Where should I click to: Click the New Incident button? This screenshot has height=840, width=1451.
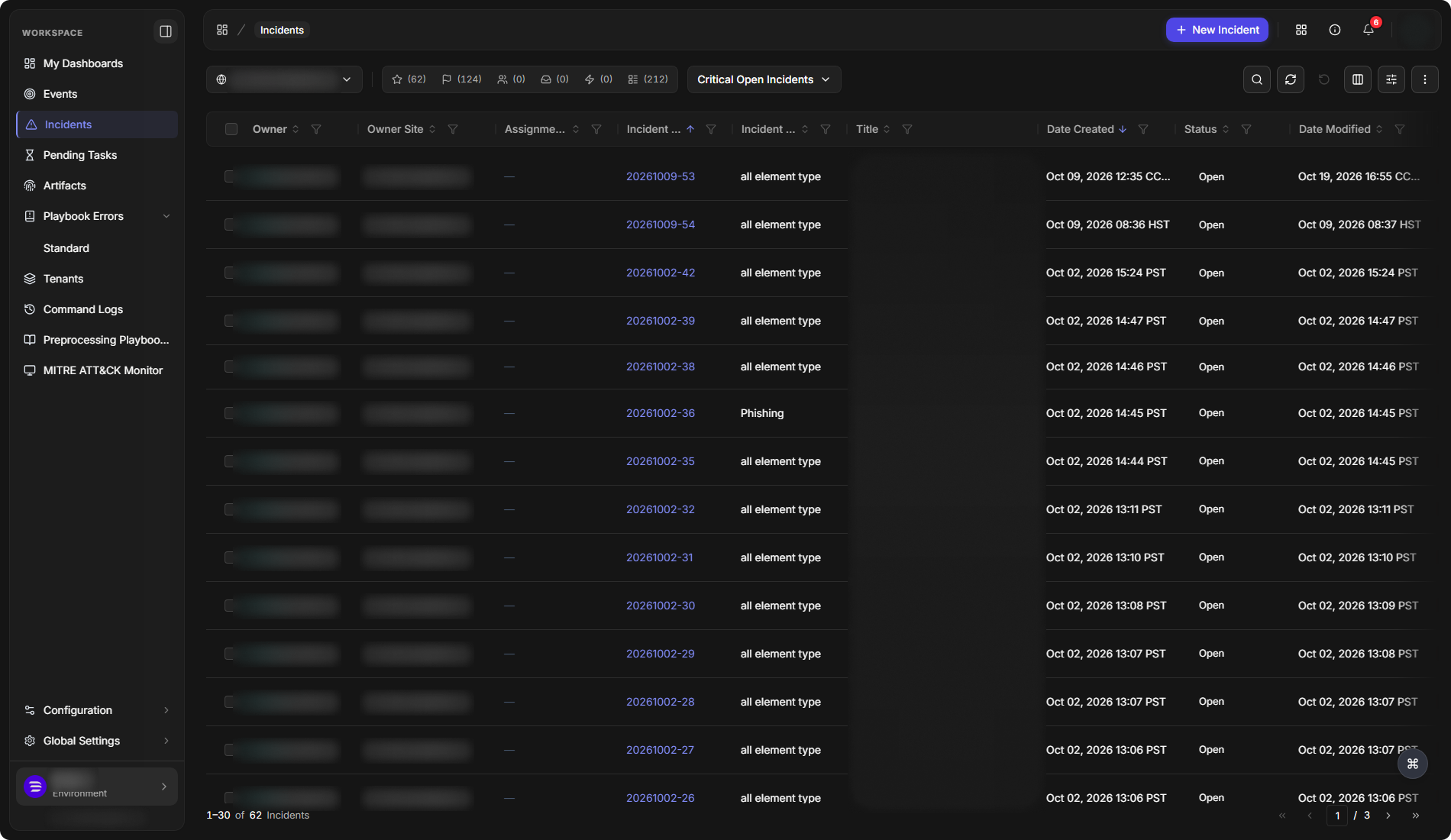click(x=1217, y=30)
